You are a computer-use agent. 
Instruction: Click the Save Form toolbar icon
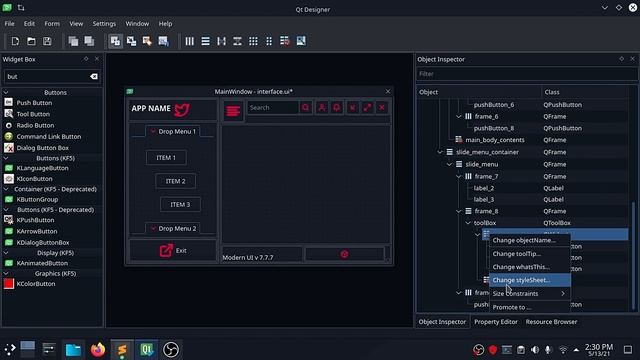point(47,41)
